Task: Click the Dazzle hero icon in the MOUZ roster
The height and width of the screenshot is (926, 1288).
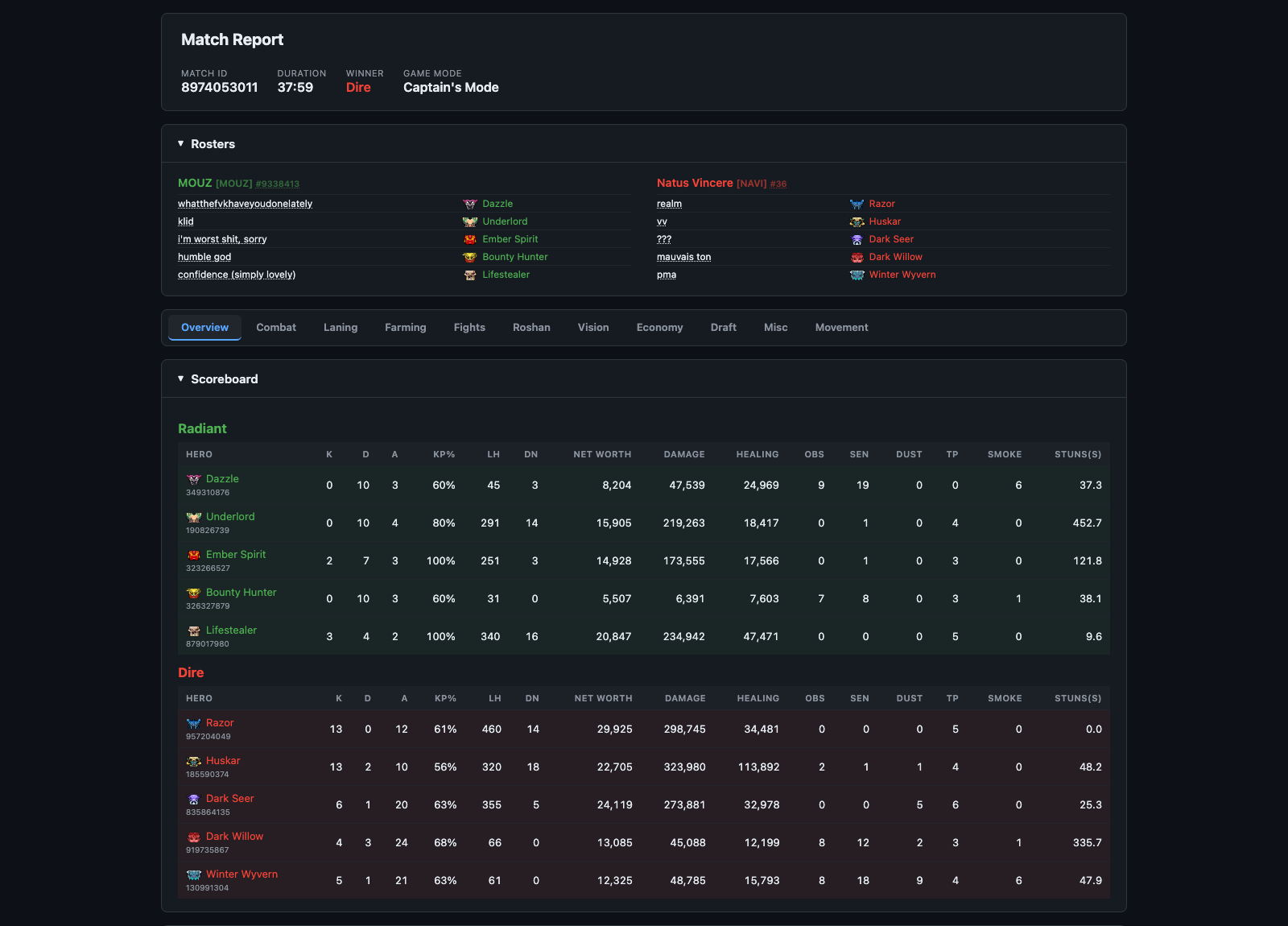Action: (x=470, y=205)
